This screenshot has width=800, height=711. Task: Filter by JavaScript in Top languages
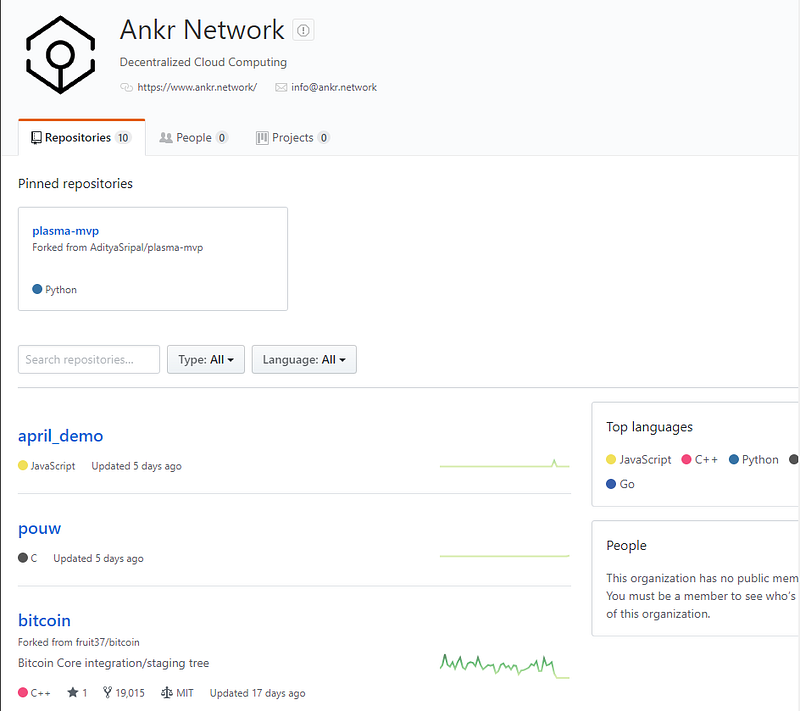pyautogui.click(x=639, y=460)
